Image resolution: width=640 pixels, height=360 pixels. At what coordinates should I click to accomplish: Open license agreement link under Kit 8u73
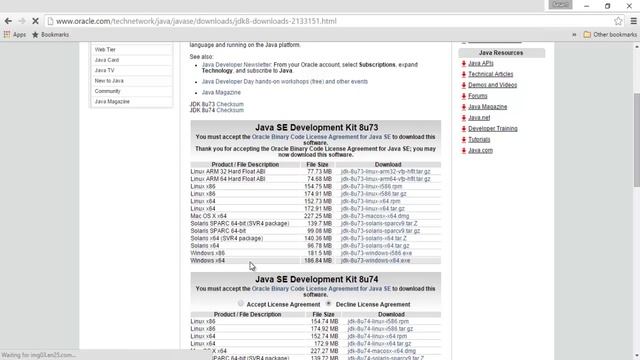(x=321, y=137)
